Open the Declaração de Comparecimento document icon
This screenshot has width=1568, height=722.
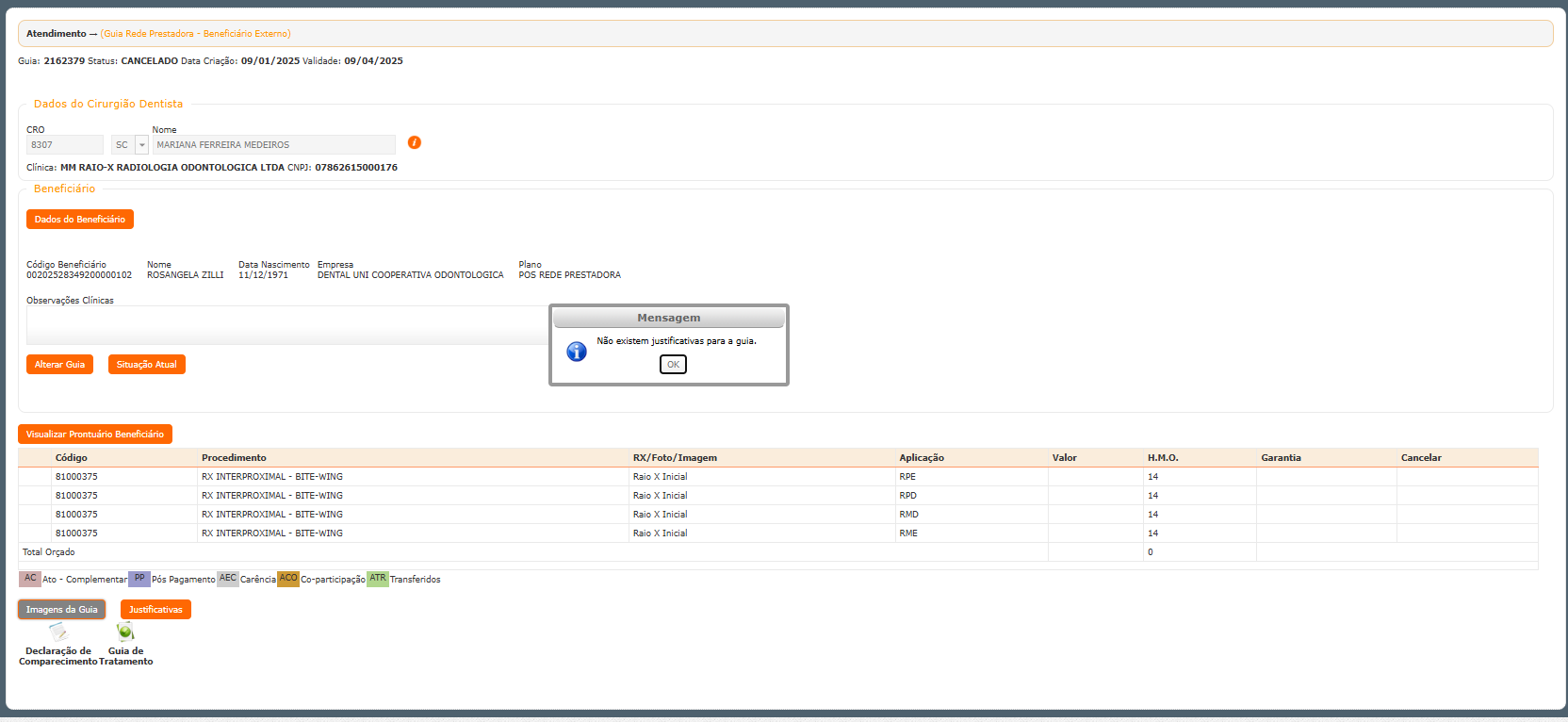click(x=58, y=632)
